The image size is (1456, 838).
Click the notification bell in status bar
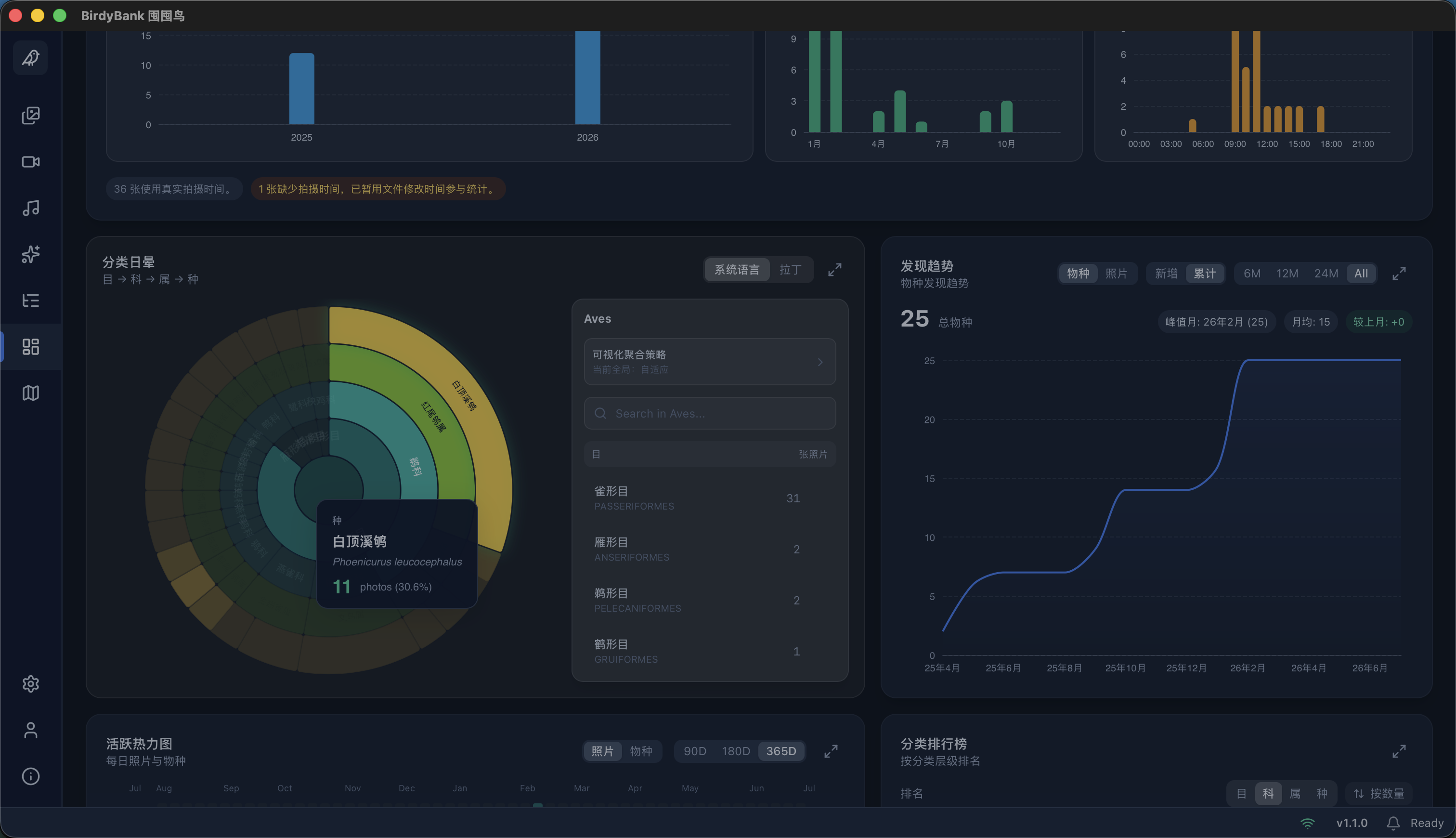(1393, 823)
